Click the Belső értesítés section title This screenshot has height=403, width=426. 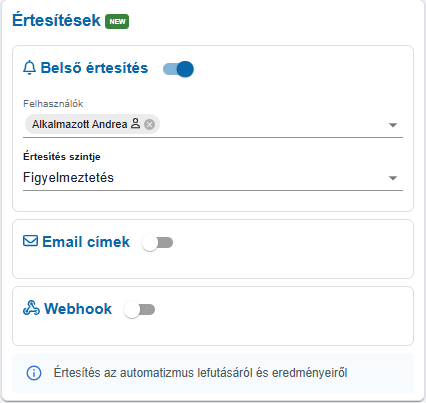pos(94,68)
